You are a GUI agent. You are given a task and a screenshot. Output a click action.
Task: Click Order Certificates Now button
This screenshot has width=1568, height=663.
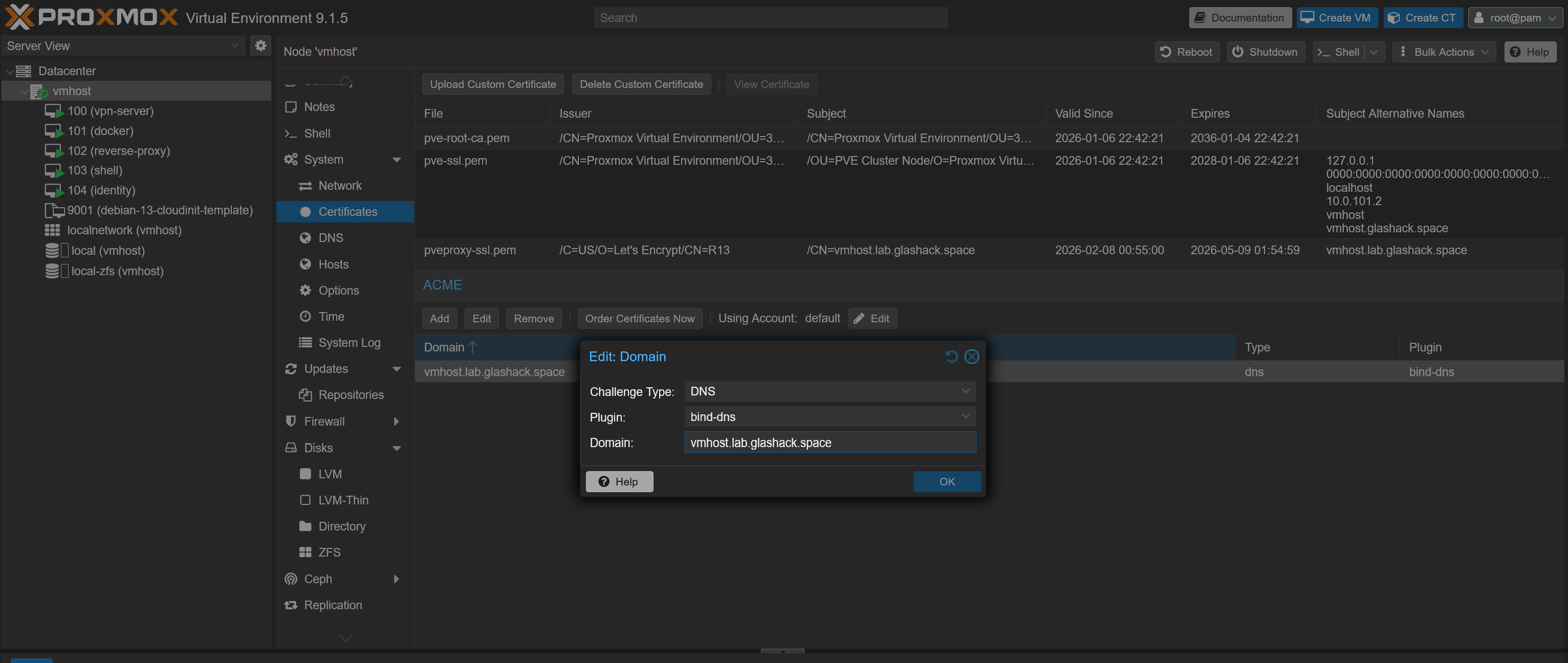coord(639,318)
